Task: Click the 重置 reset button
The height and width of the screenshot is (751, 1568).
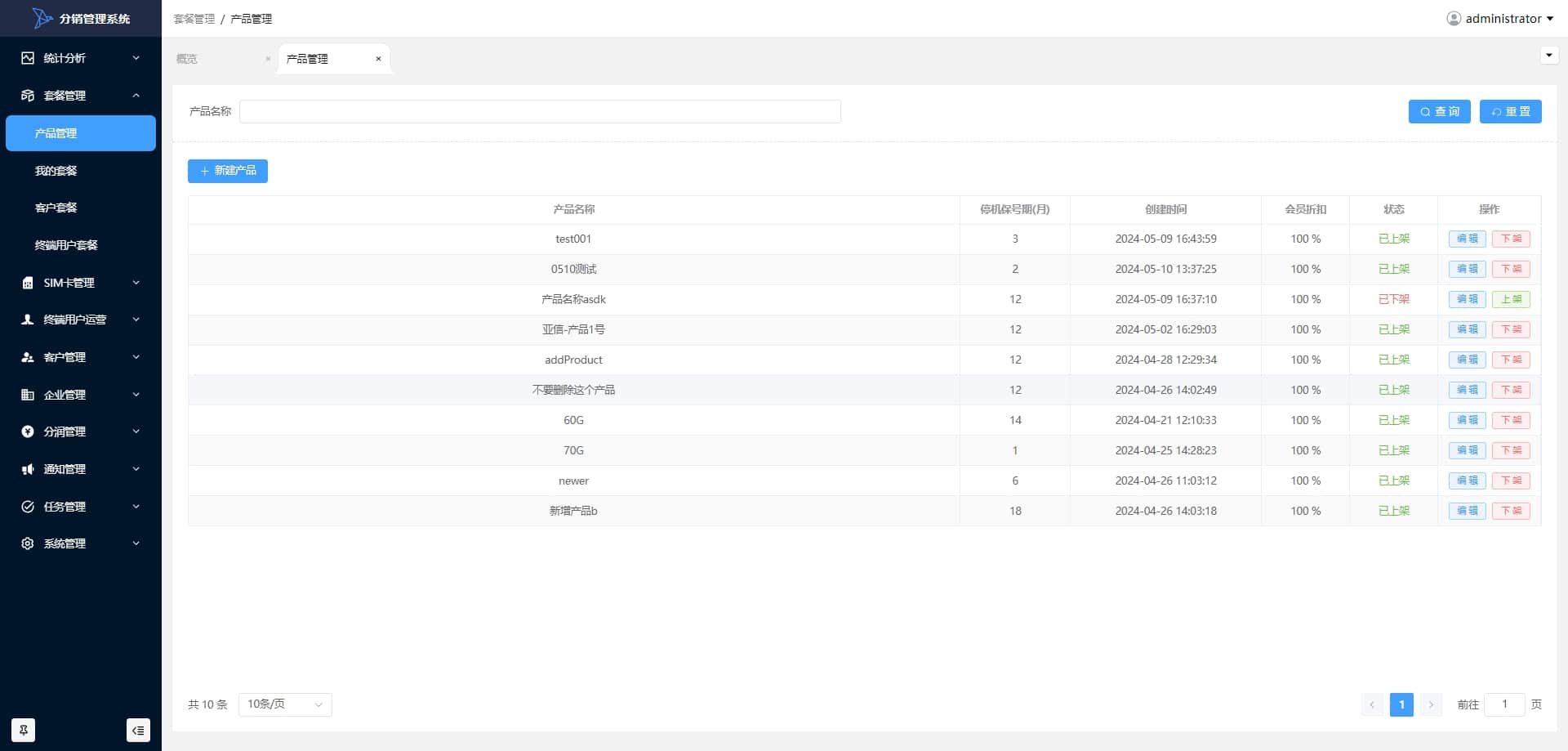Action: [x=1510, y=111]
